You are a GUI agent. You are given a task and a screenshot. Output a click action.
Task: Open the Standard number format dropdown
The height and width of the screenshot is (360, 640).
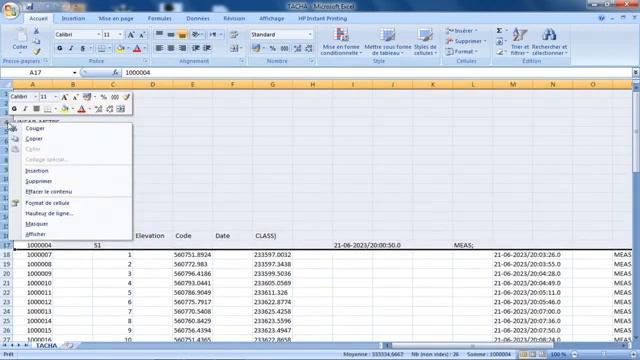[310, 35]
